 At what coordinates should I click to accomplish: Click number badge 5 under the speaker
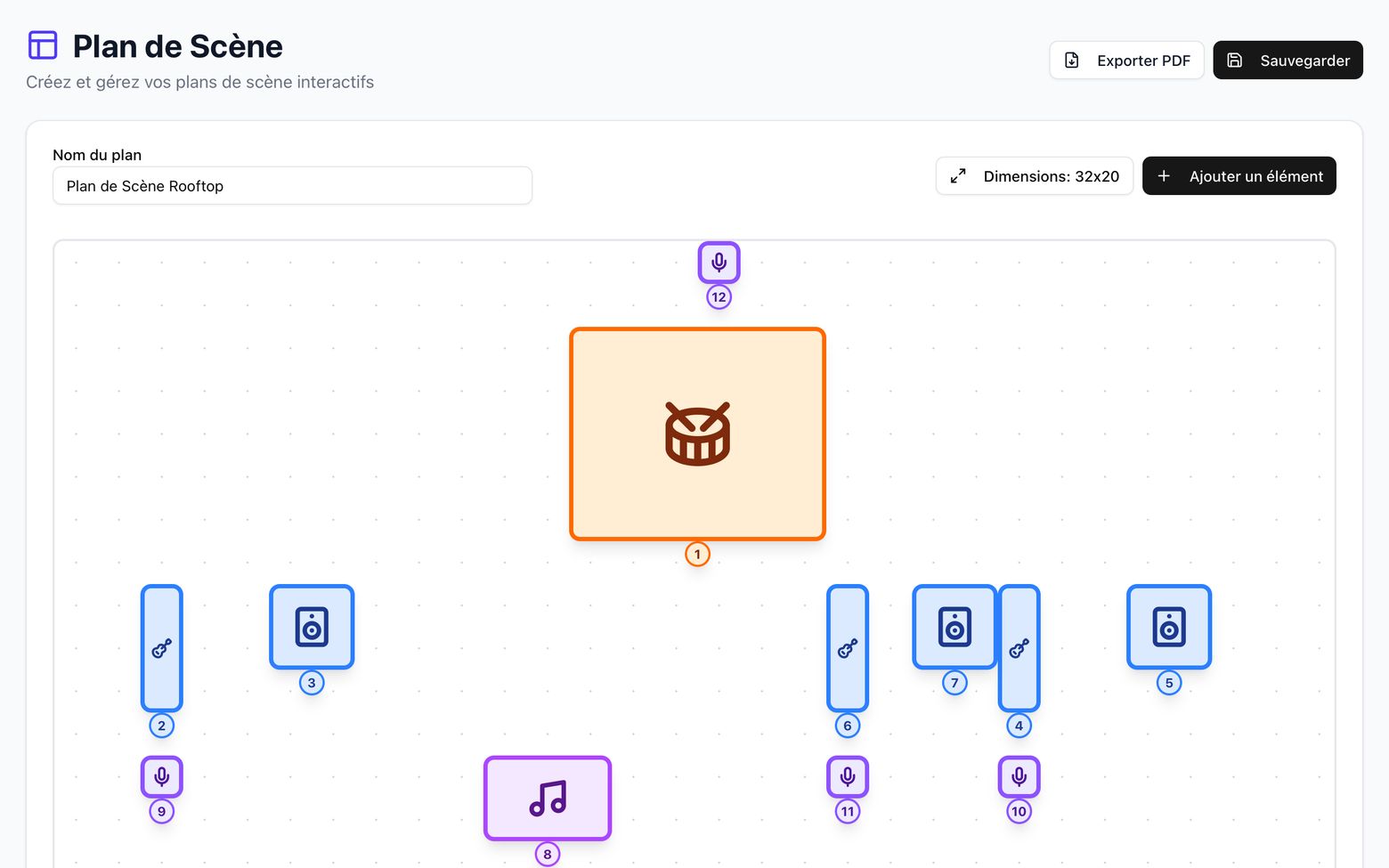(1169, 683)
